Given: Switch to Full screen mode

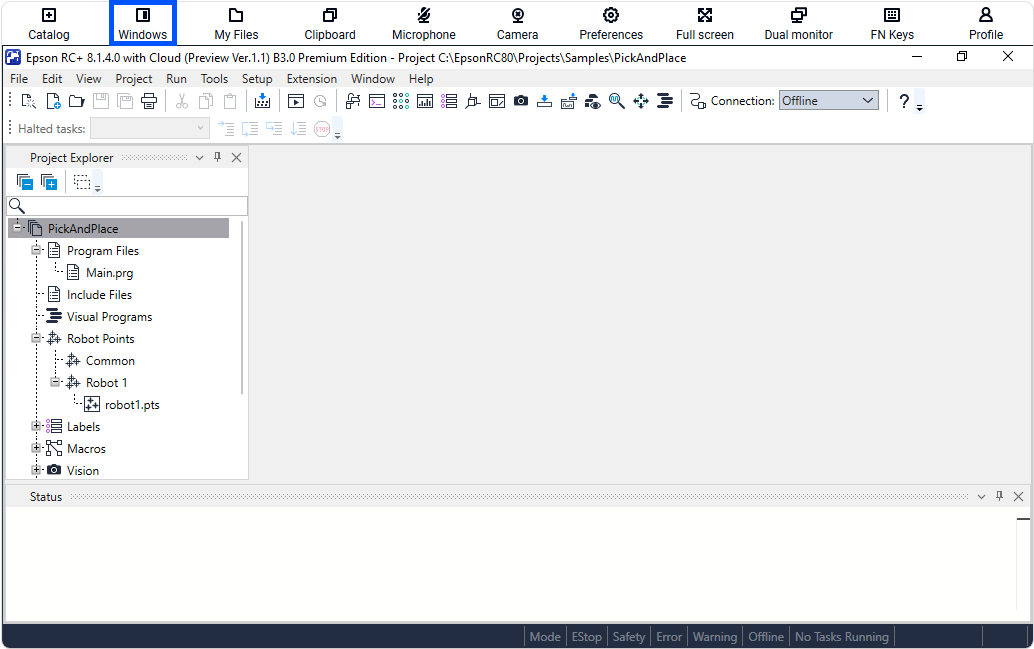Looking at the screenshot, I should click(x=705, y=24).
